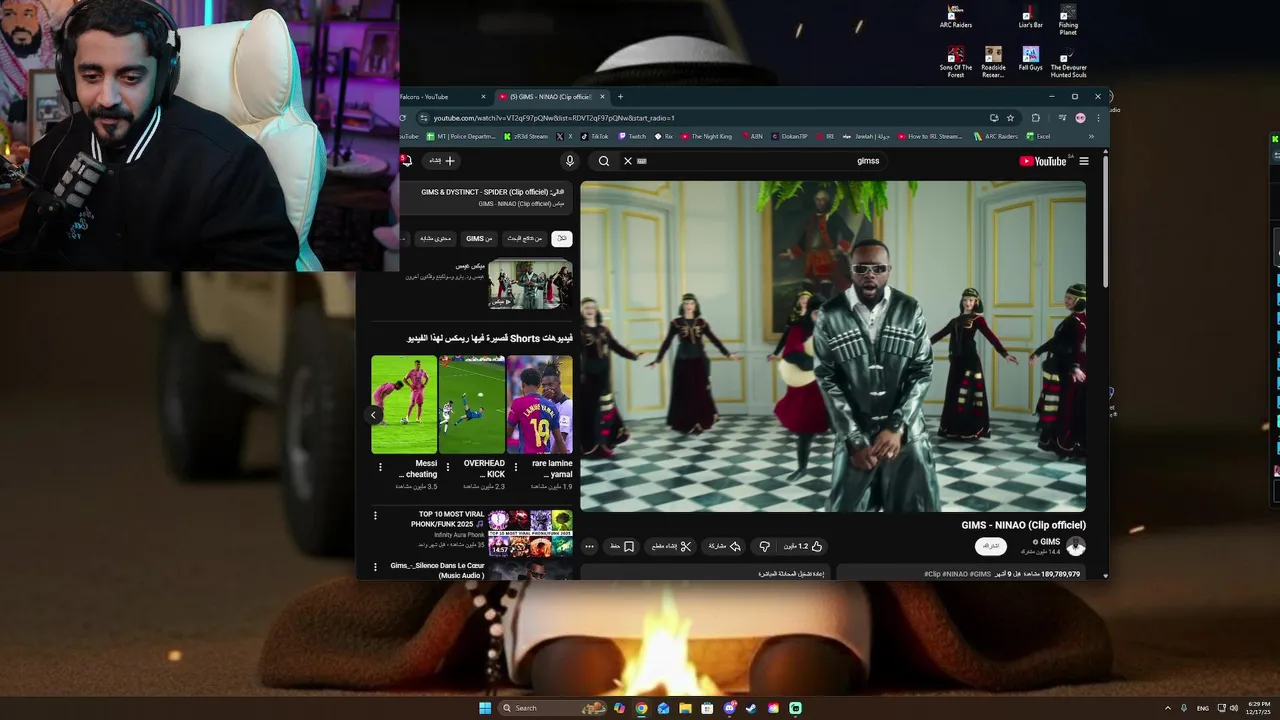Open the GIMS mix playlist thumbnail
This screenshot has height=720, width=1280.
530,284
